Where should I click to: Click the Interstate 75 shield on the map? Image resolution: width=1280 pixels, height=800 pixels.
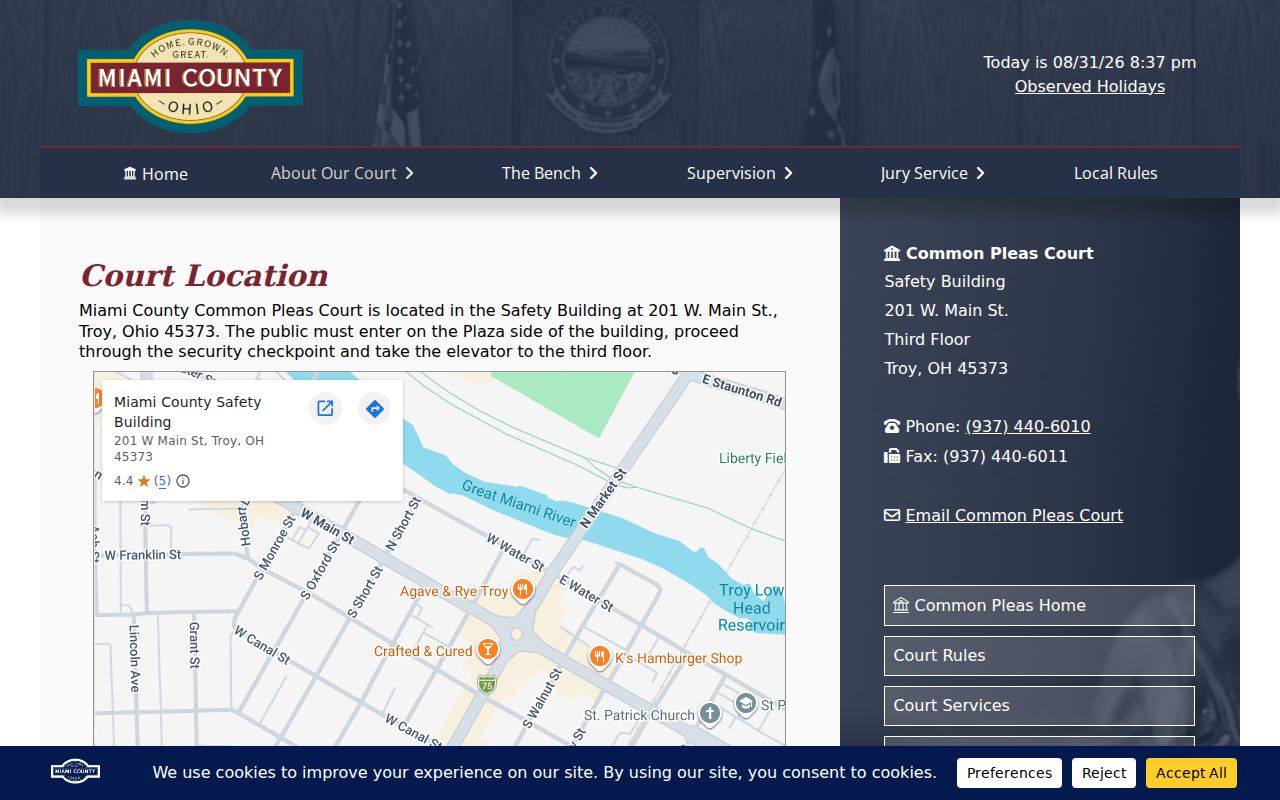click(487, 684)
